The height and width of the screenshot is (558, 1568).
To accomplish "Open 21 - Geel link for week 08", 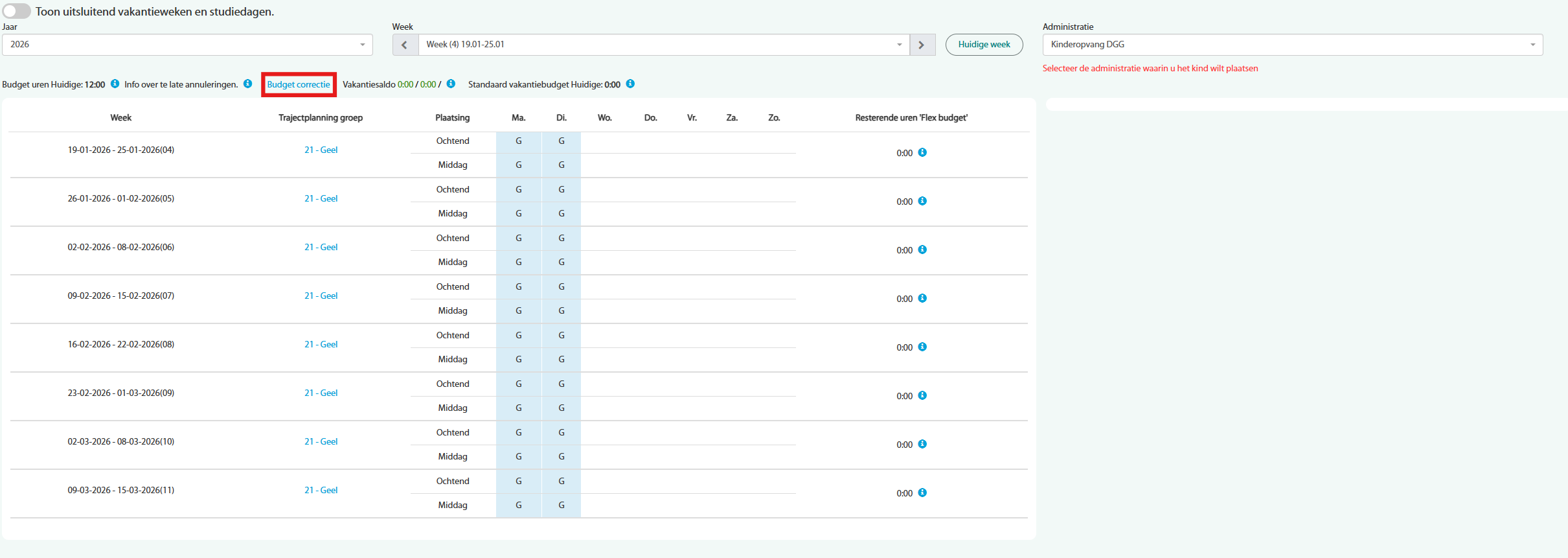I will click(x=321, y=345).
